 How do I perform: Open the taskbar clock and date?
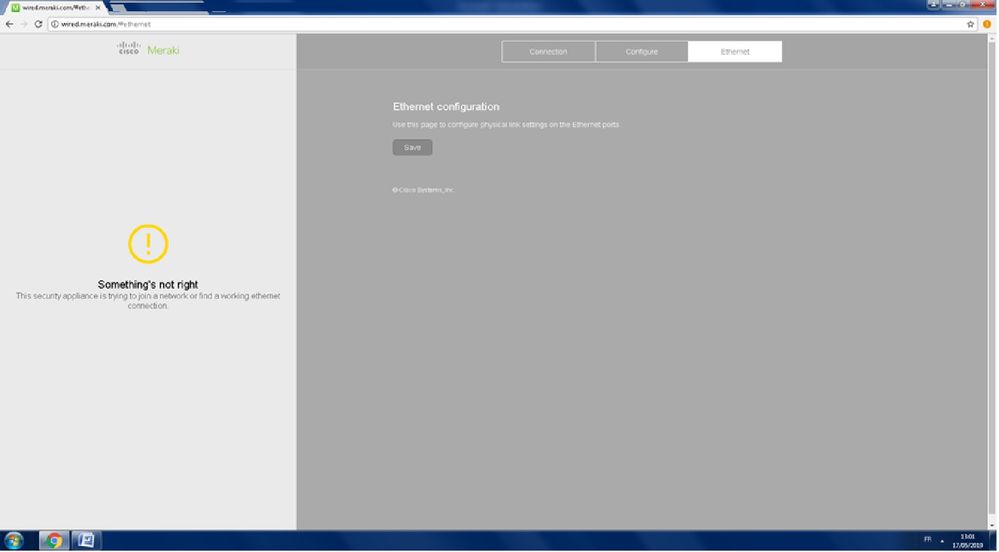tap(968, 541)
